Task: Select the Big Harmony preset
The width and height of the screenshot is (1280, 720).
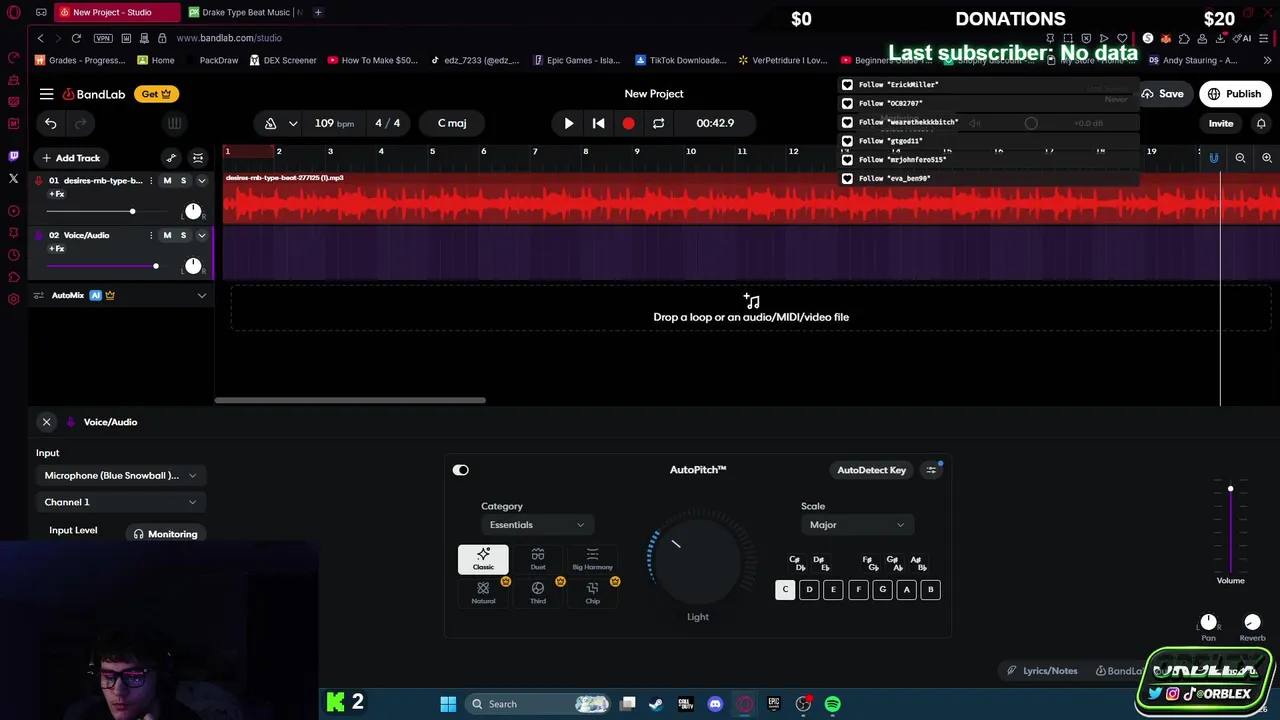Action: click(592, 559)
